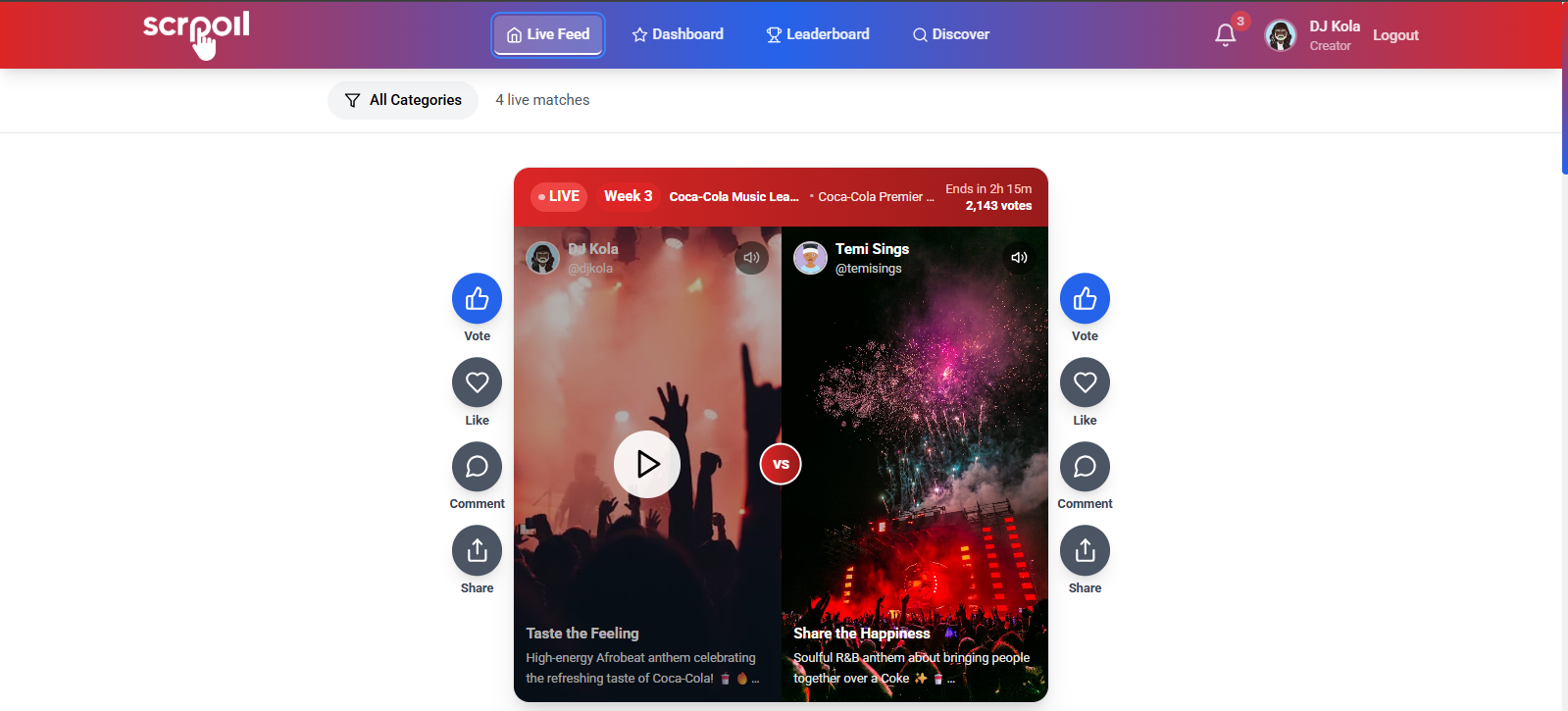Share DJ Kola's entry (left share icon)
This screenshot has height=711, width=1568.
pos(477,550)
